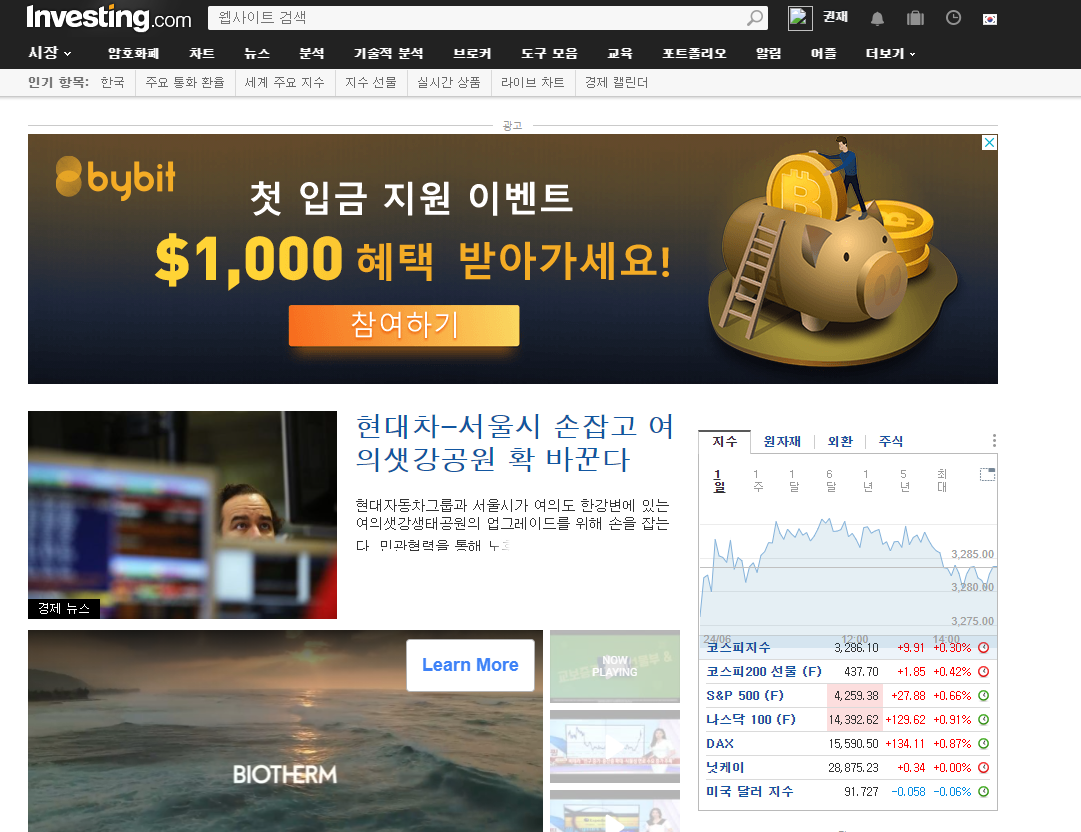Open the 분석 menu
Image resolution: width=1081 pixels, height=832 pixels.
coord(312,53)
